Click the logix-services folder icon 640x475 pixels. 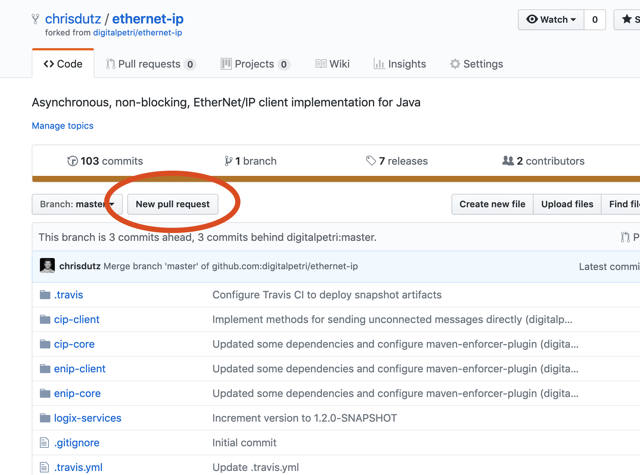pos(45,418)
